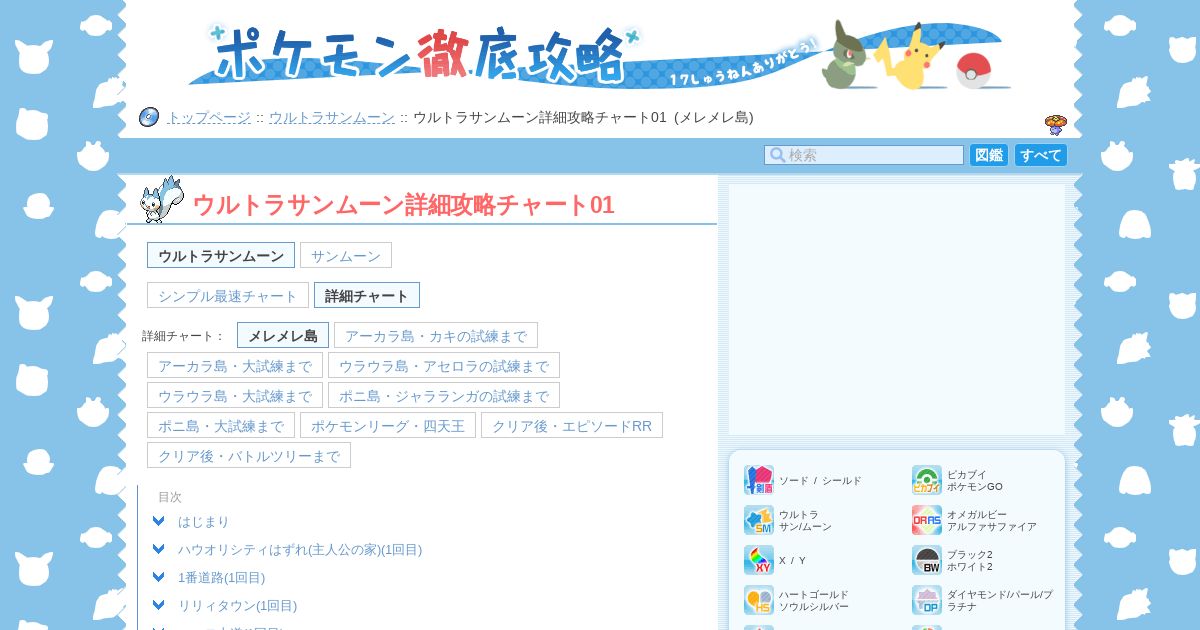
Task: Click the Axew image in header banner
Action: (844, 55)
